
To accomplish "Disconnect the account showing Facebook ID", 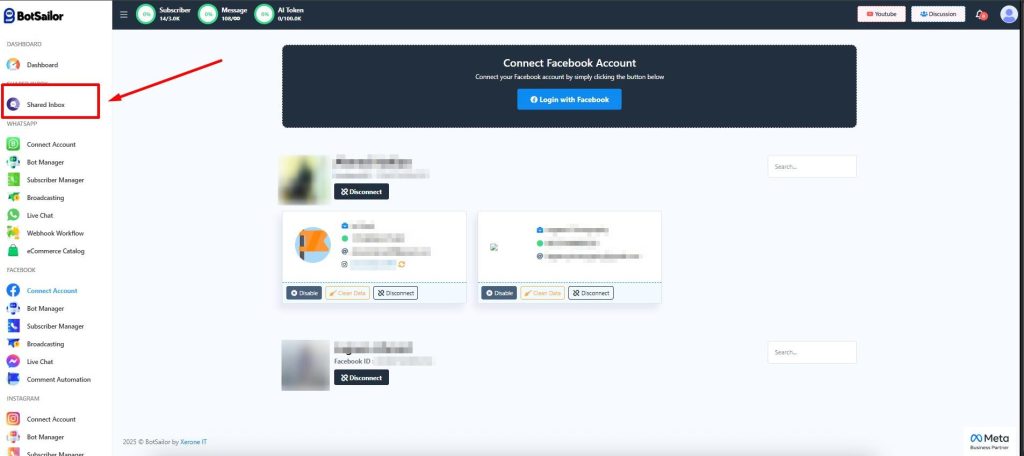I will pyautogui.click(x=361, y=378).
